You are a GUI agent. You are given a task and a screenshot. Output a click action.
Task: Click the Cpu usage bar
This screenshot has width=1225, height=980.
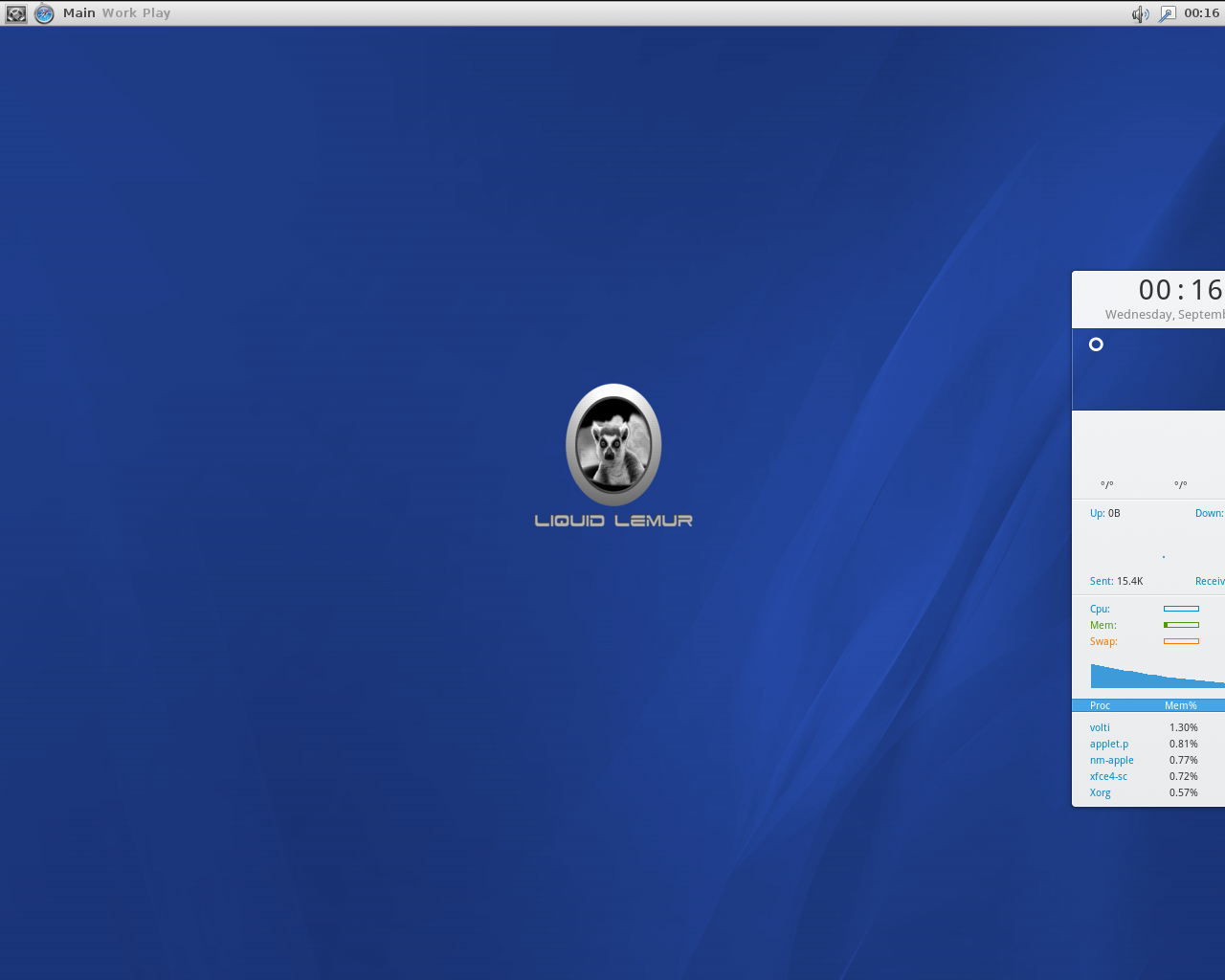(1181, 609)
